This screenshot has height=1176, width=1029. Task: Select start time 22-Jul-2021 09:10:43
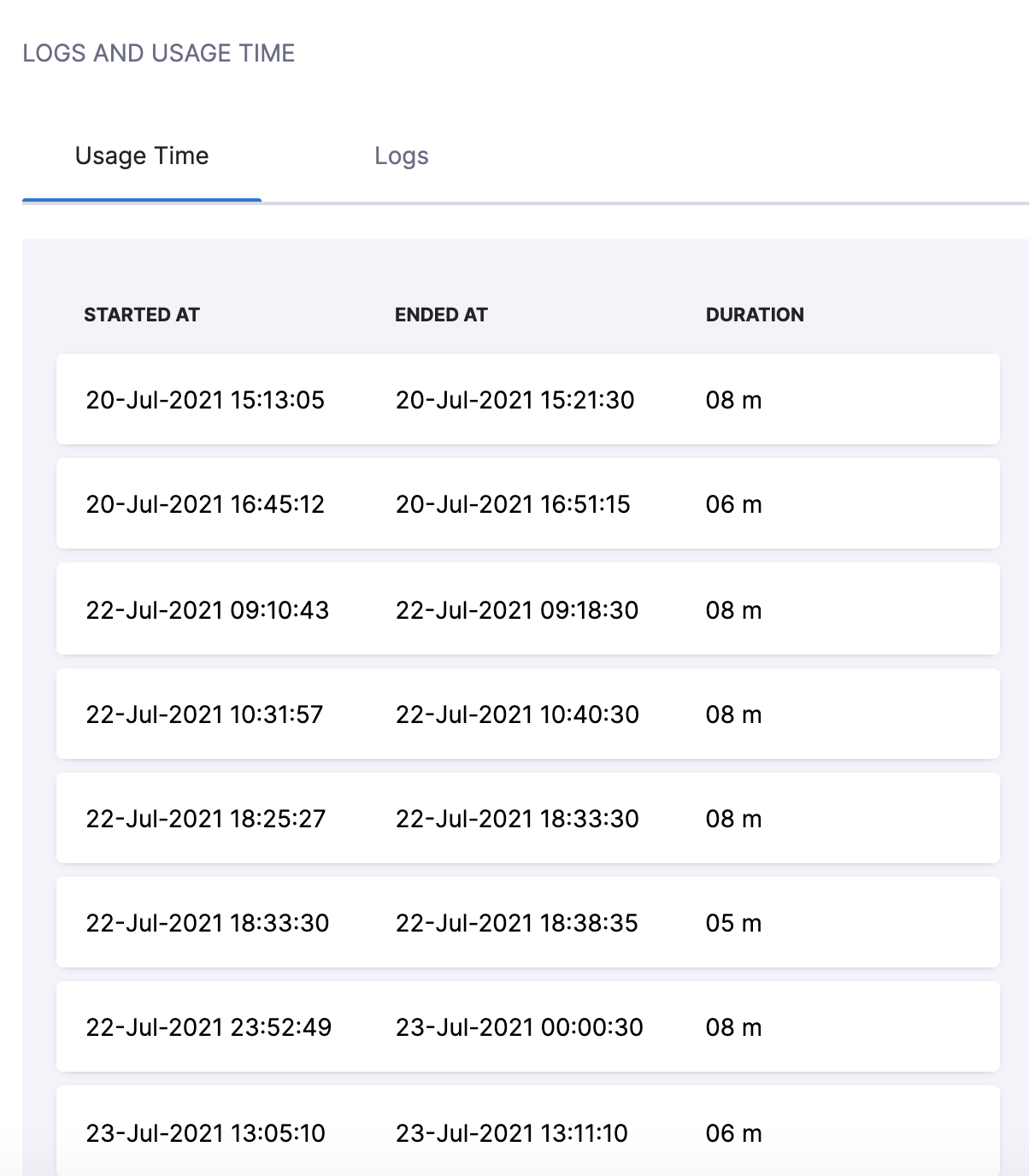click(207, 610)
